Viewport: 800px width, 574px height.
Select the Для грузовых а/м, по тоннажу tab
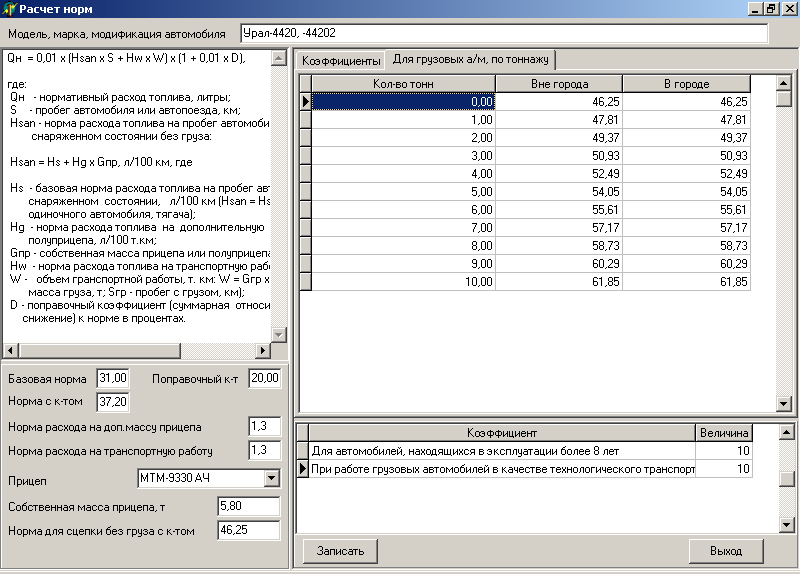470,59
